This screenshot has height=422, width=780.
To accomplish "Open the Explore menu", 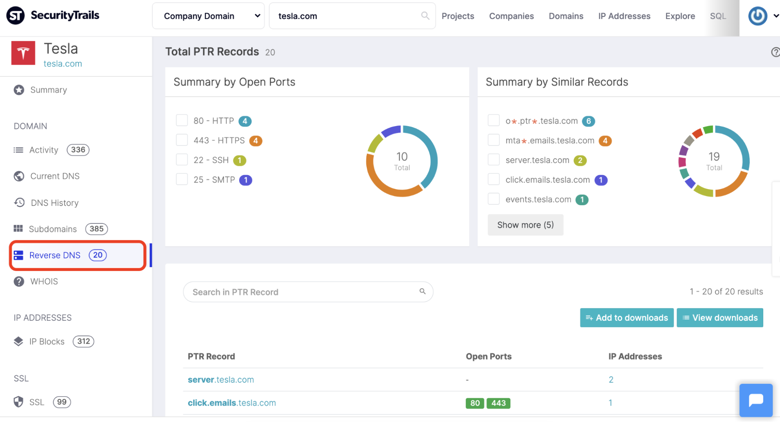I will point(680,16).
